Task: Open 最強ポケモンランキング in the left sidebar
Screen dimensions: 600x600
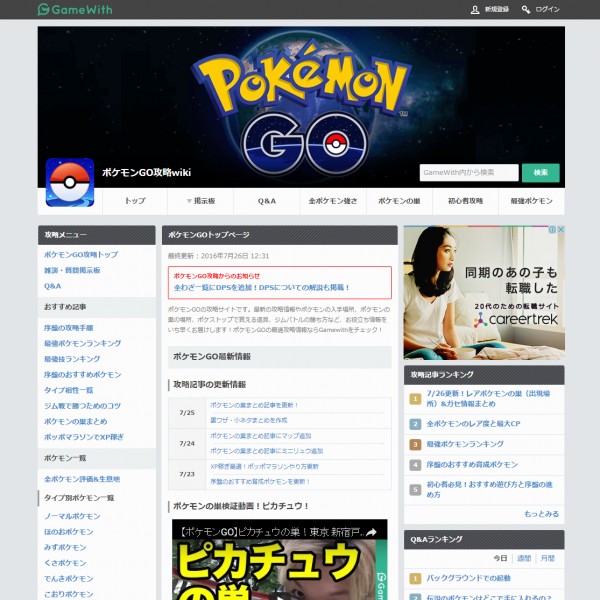Action: (x=82, y=343)
